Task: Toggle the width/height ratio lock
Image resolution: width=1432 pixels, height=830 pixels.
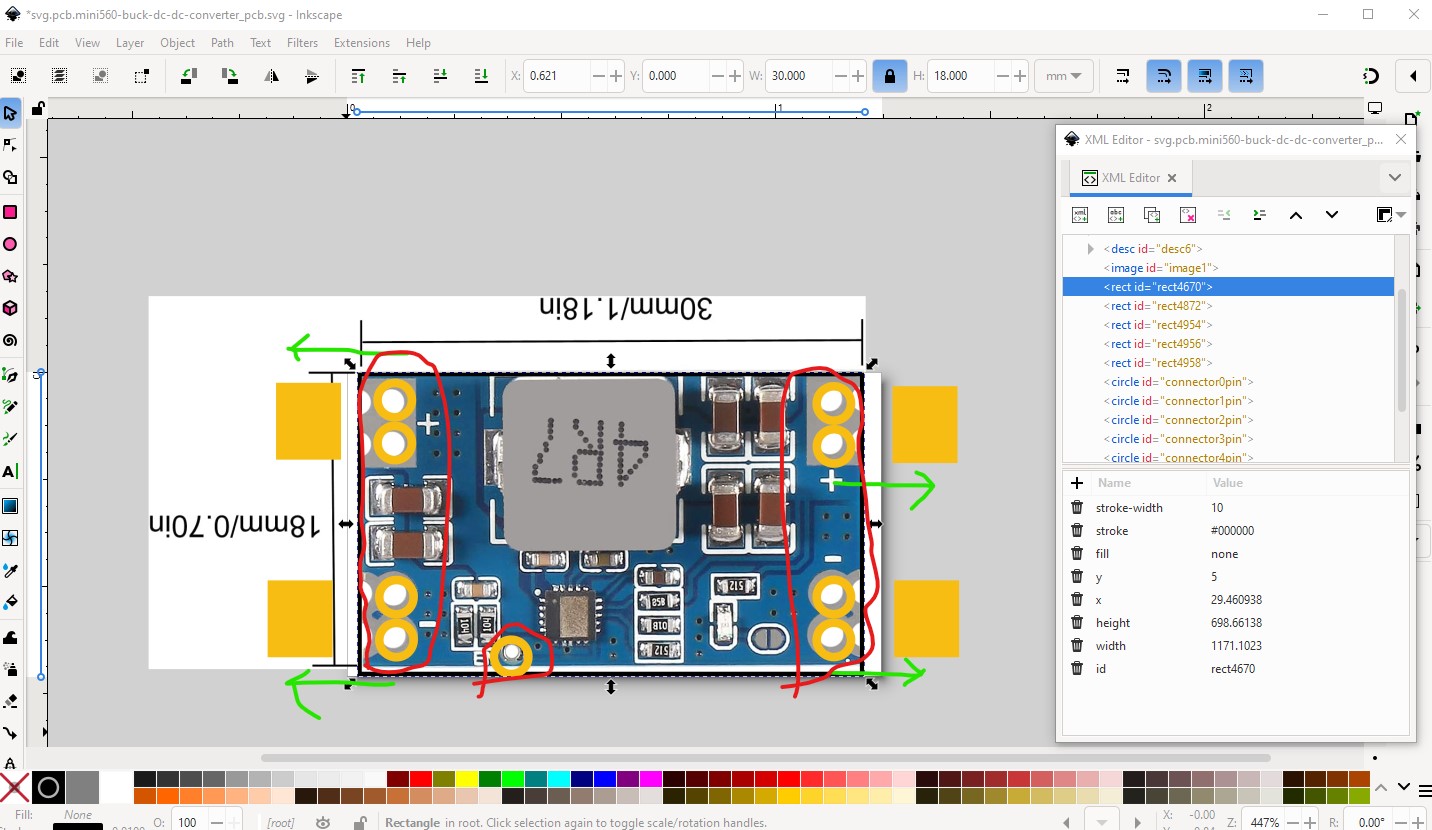Action: coord(888,76)
